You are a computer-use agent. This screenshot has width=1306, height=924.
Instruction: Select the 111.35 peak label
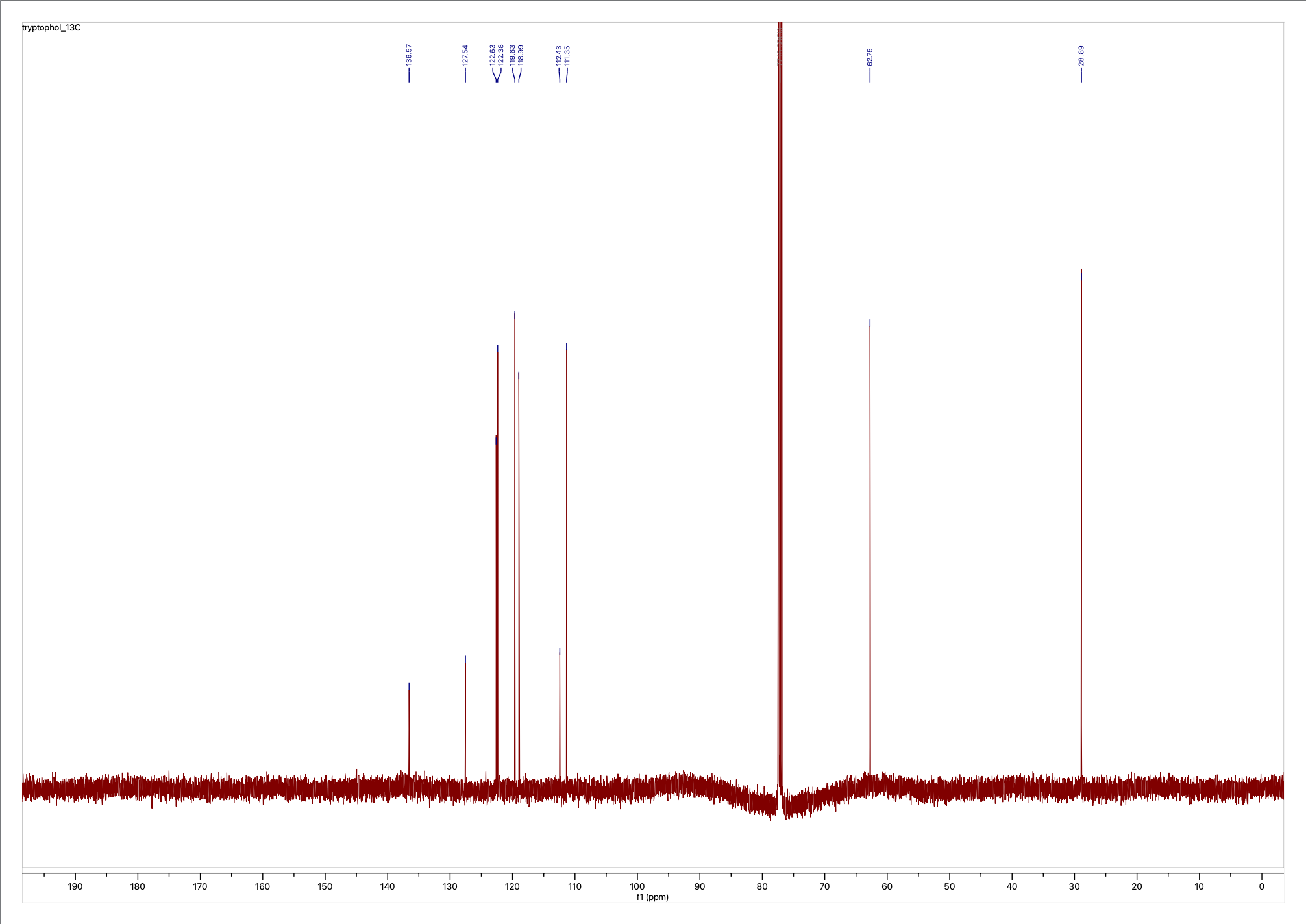pos(567,55)
